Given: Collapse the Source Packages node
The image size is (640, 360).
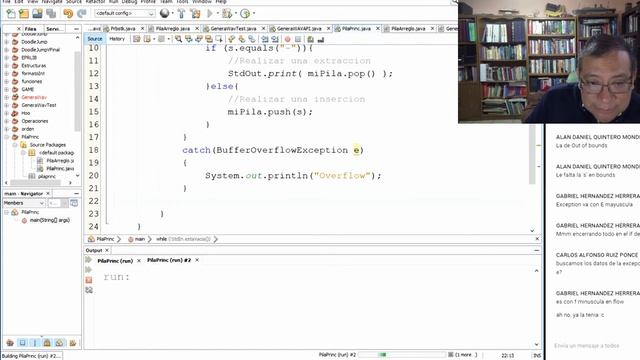Looking at the screenshot, I should pyautogui.click(x=15, y=144).
